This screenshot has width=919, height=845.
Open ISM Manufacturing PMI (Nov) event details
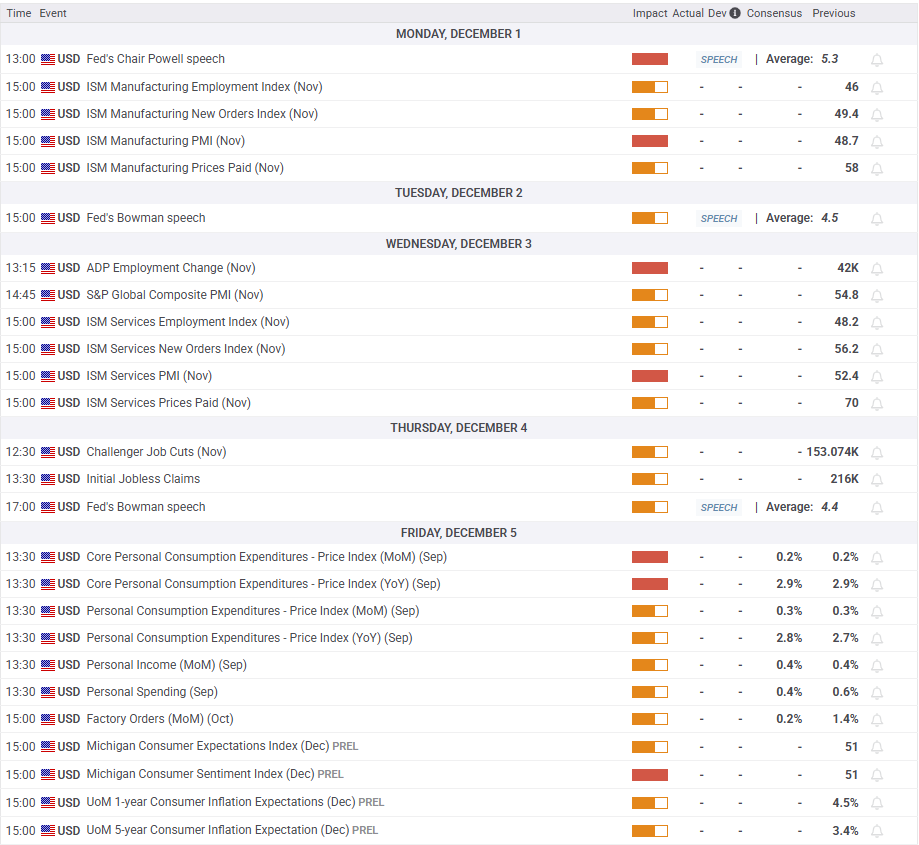click(x=165, y=141)
